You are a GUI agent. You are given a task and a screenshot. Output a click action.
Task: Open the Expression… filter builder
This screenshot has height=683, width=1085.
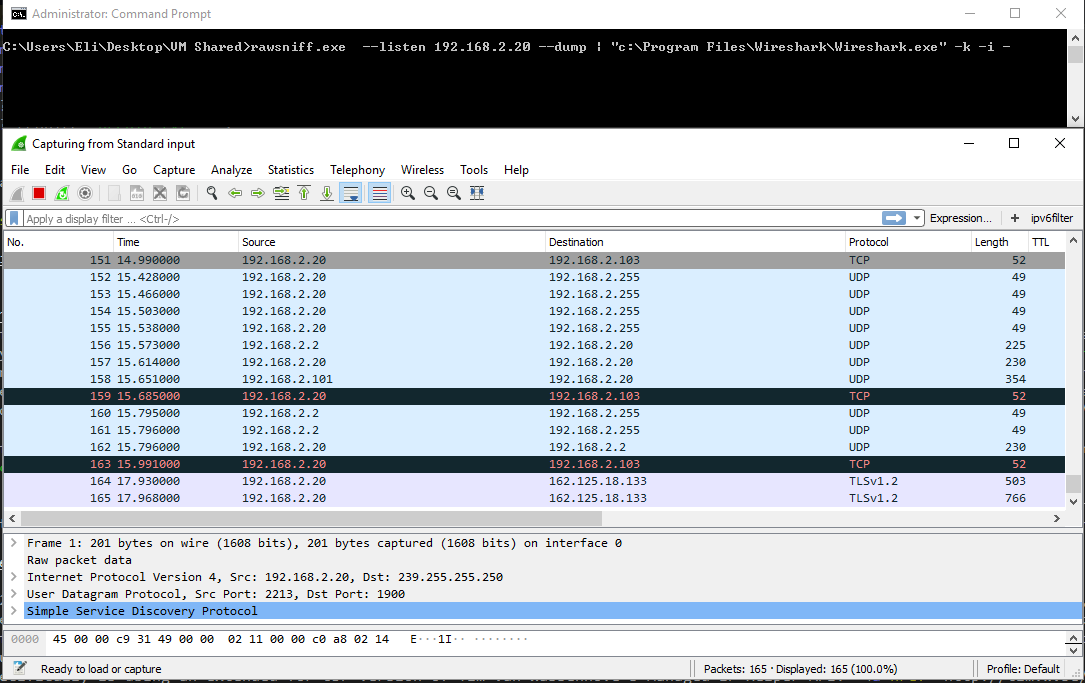tap(960, 219)
